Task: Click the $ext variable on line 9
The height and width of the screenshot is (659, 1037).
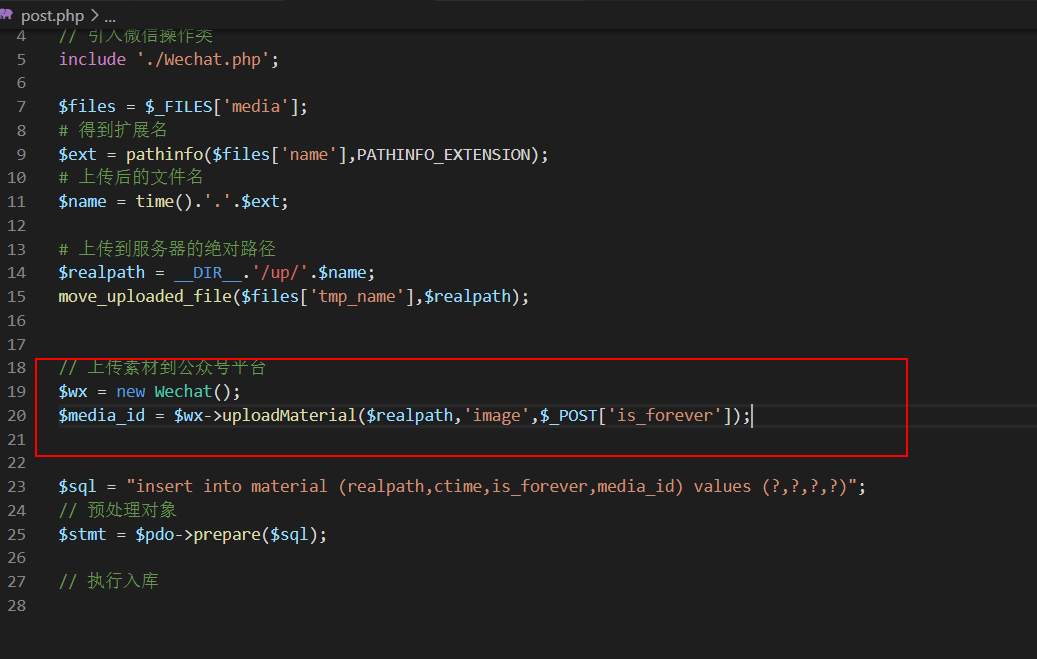Action: [x=77, y=154]
